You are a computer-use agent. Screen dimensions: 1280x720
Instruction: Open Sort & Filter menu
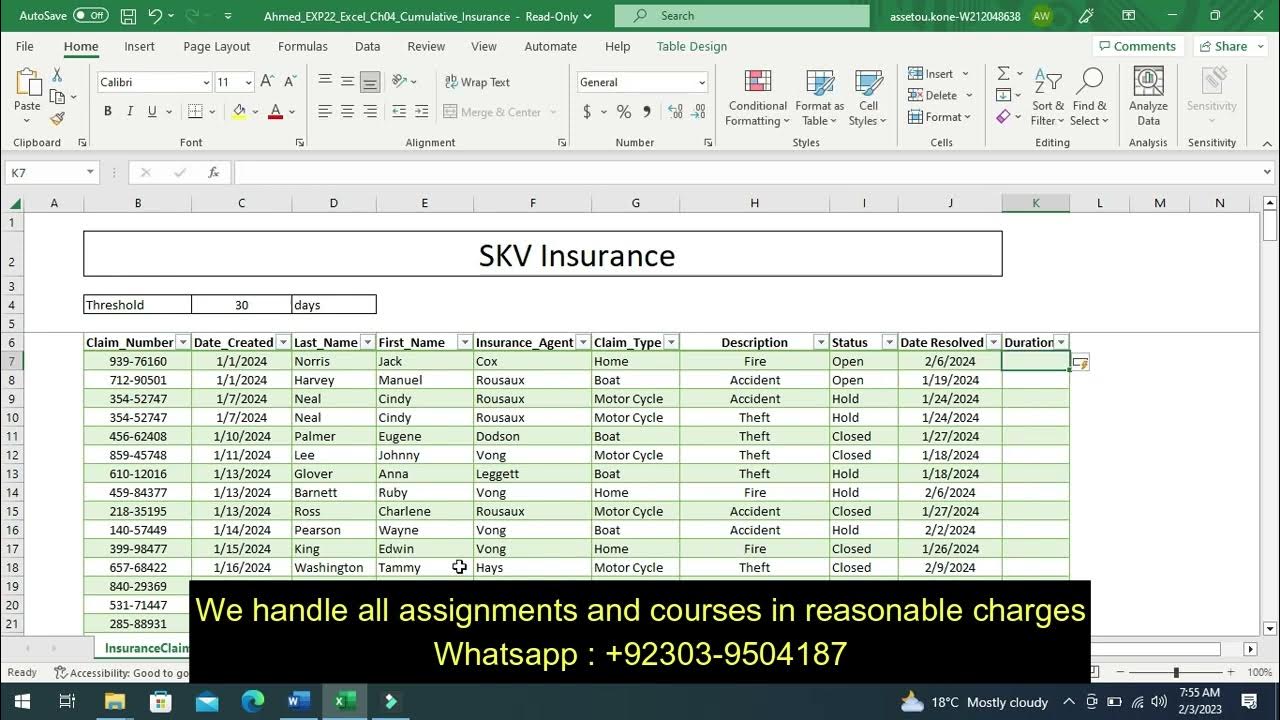pyautogui.click(x=1048, y=98)
